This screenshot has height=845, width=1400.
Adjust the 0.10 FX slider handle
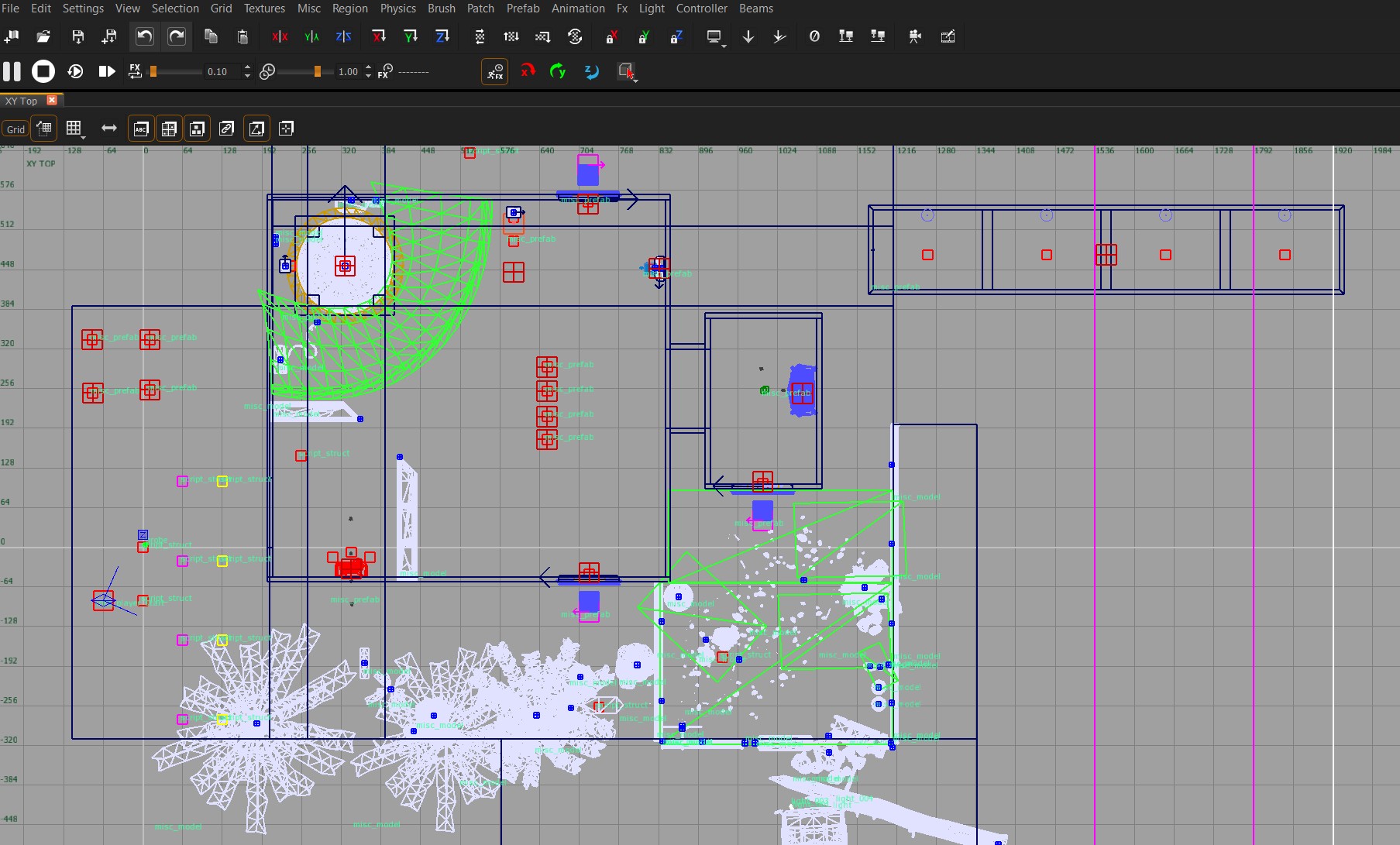(153, 71)
